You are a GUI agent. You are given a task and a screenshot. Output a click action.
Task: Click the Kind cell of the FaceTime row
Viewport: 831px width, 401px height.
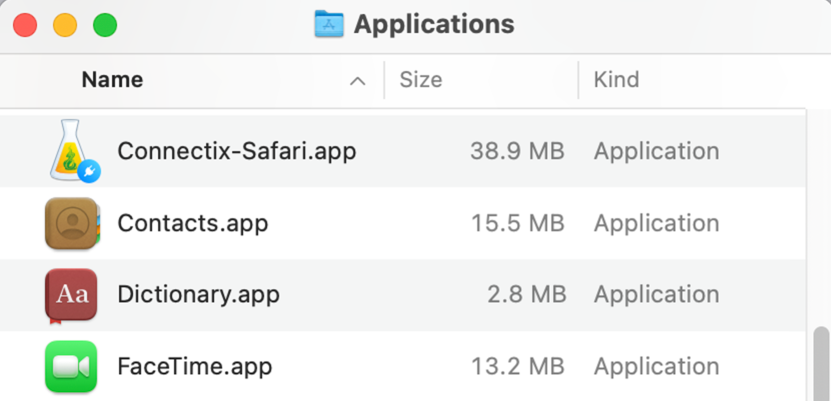click(x=656, y=367)
